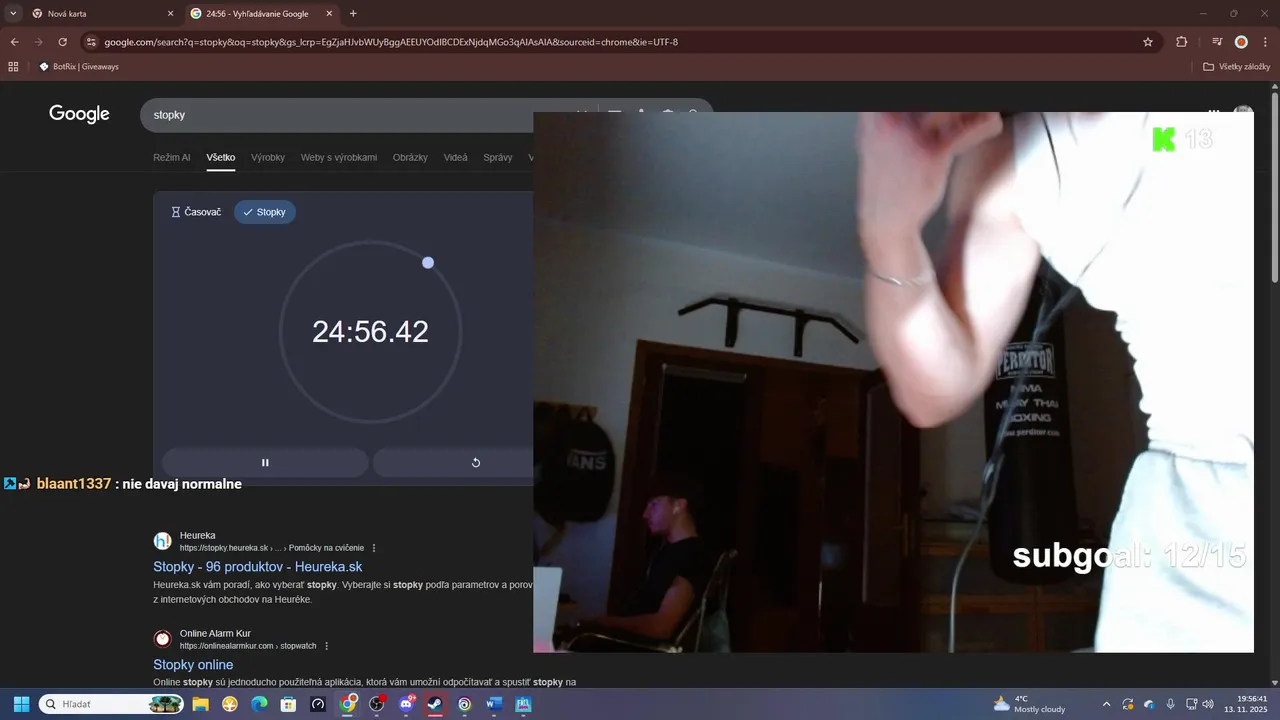Open the Chrome extensions puzzle icon

click(1181, 42)
